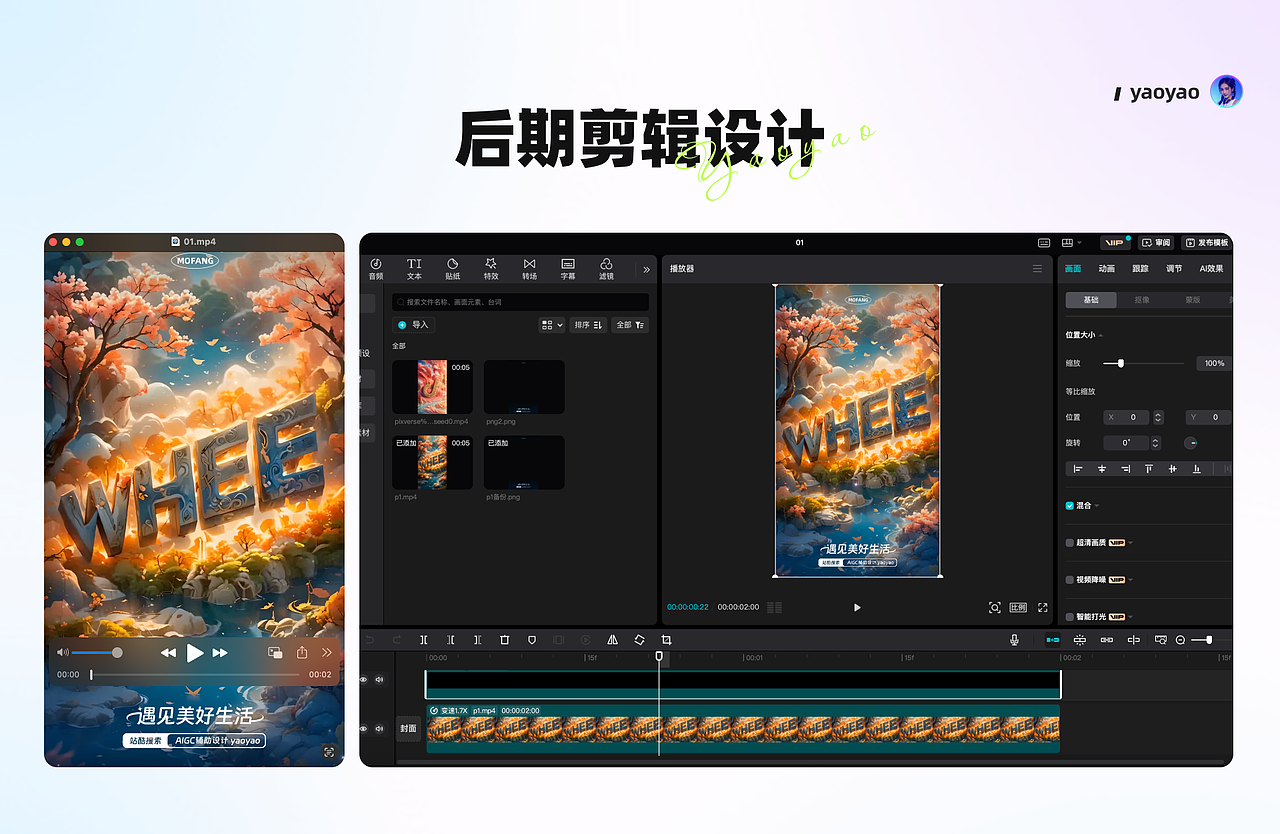This screenshot has height=834, width=1280.
Task: Click the split clip tool in timeline toolbar
Action: point(424,640)
